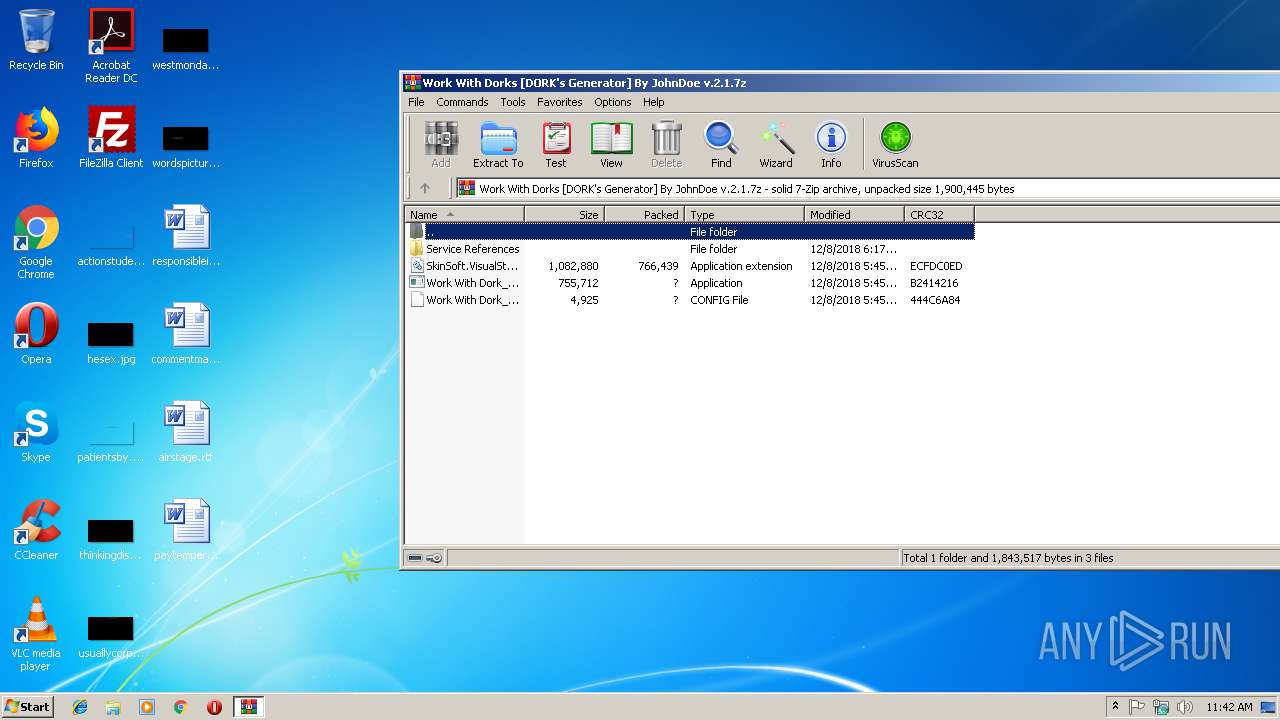Click the key icon in WinRAR status bar
Screen dimensions: 1280x720
point(434,558)
